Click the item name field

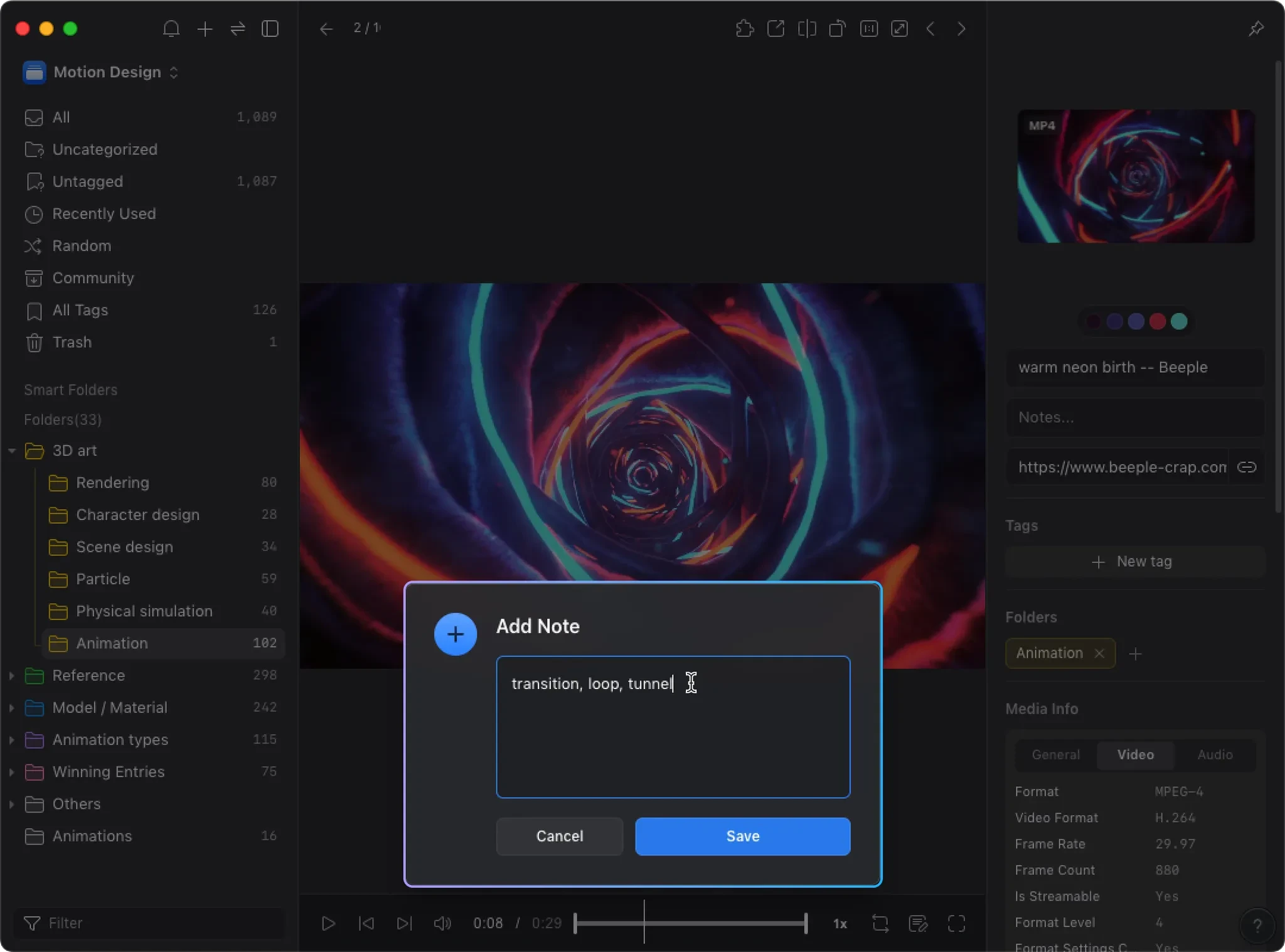[x=1135, y=368]
